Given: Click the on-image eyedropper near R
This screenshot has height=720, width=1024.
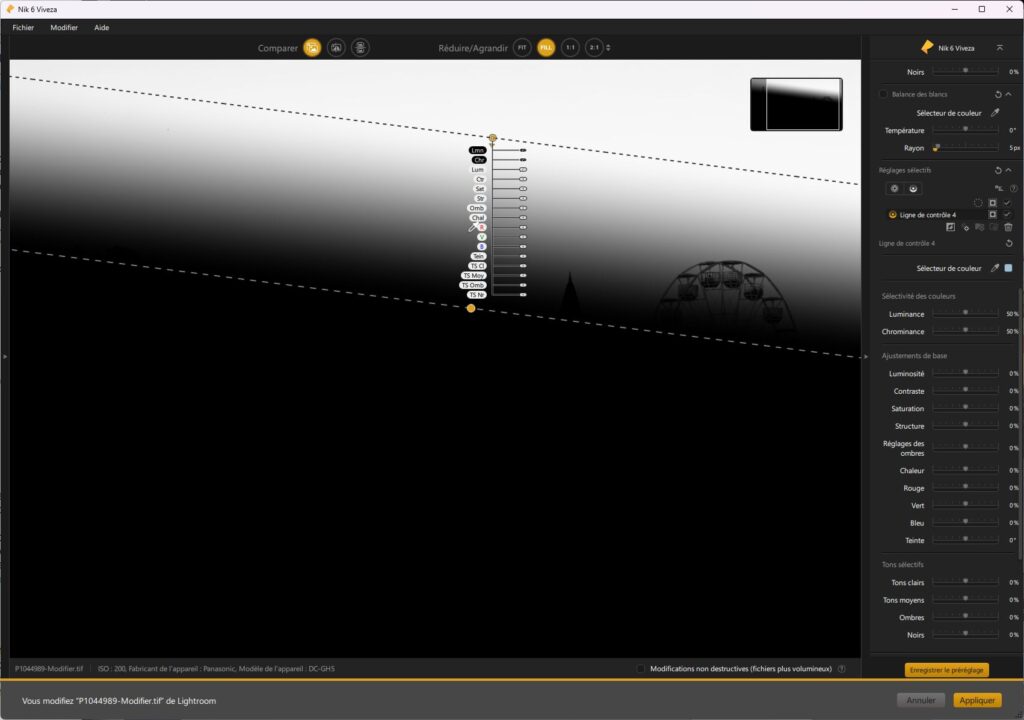Looking at the screenshot, I should 472,227.
